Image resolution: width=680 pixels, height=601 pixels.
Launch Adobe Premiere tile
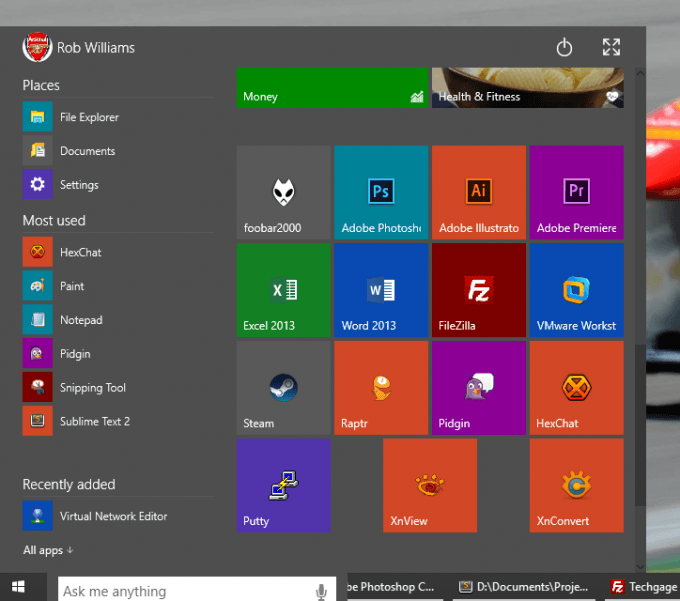click(576, 192)
